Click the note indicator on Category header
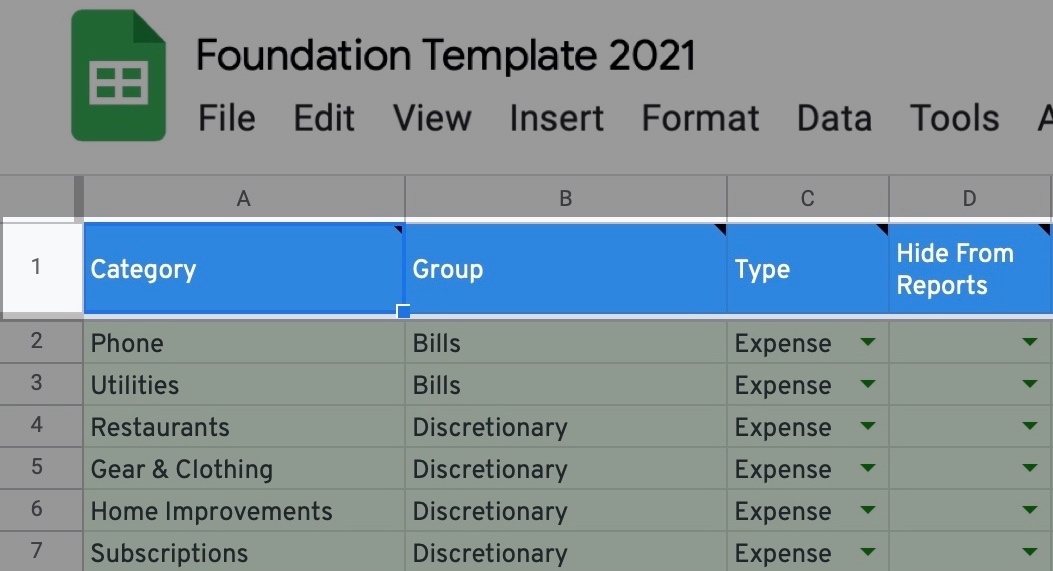 [399, 230]
